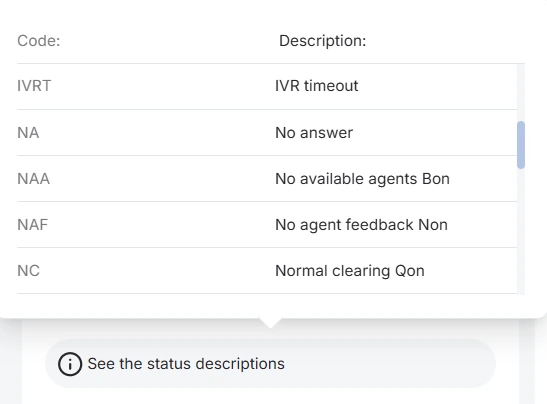Click the popup scrollbar thumb

[521, 145]
